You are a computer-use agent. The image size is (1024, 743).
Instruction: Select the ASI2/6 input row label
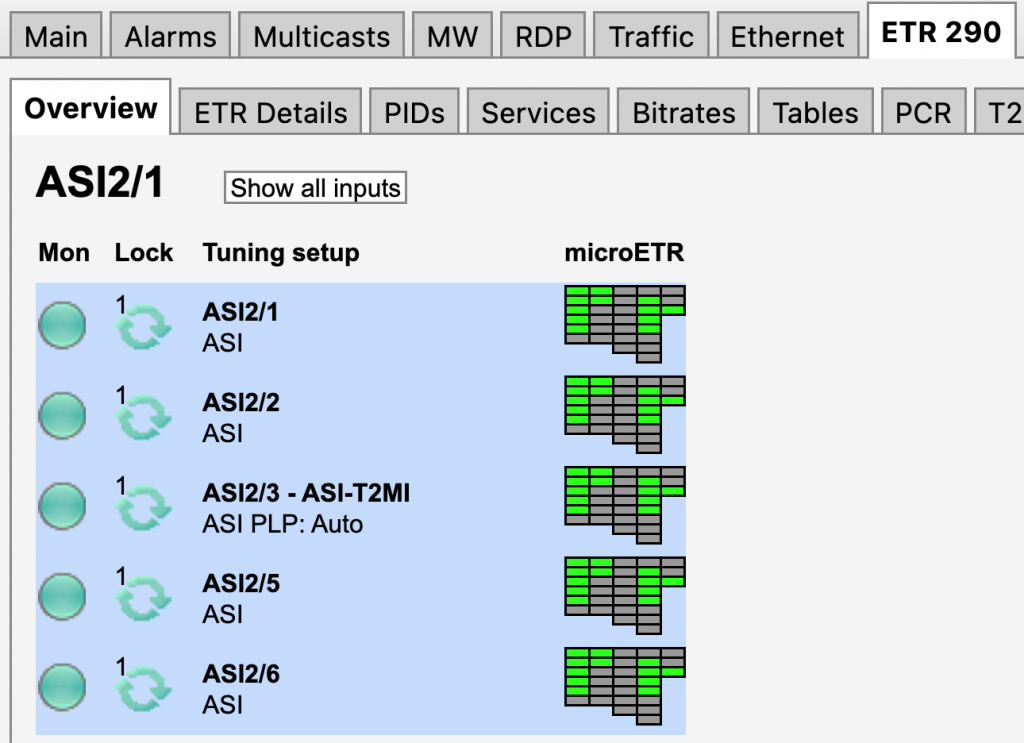pos(241,674)
